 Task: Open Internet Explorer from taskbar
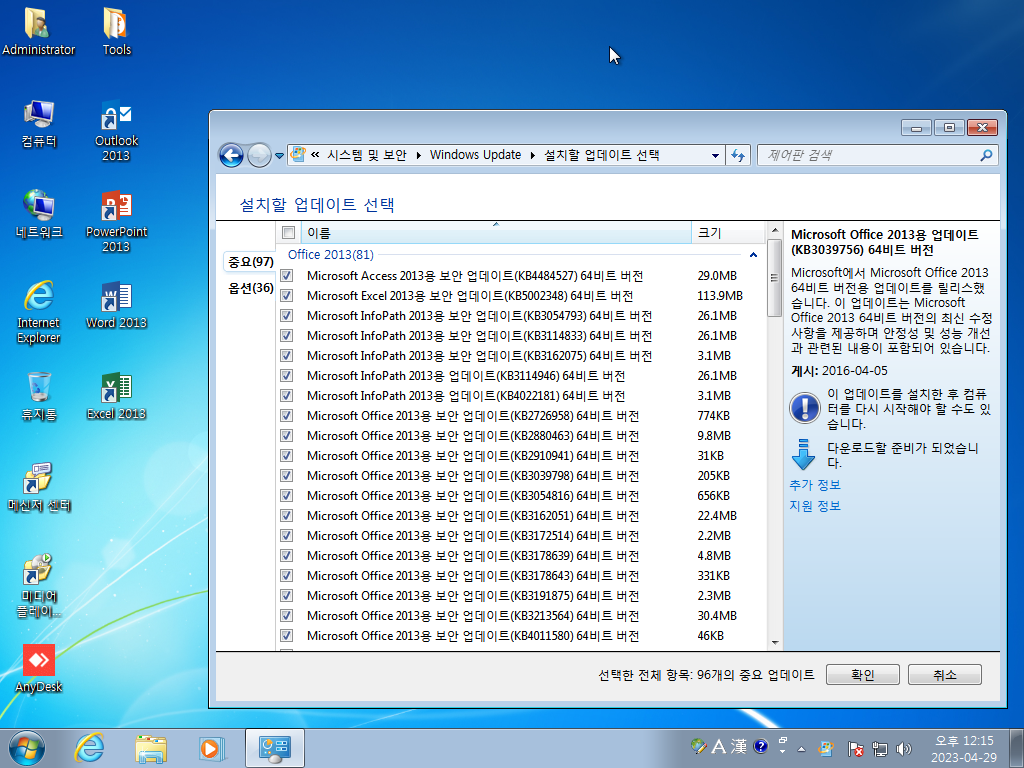pyautogui.click(x=89, y=748)
